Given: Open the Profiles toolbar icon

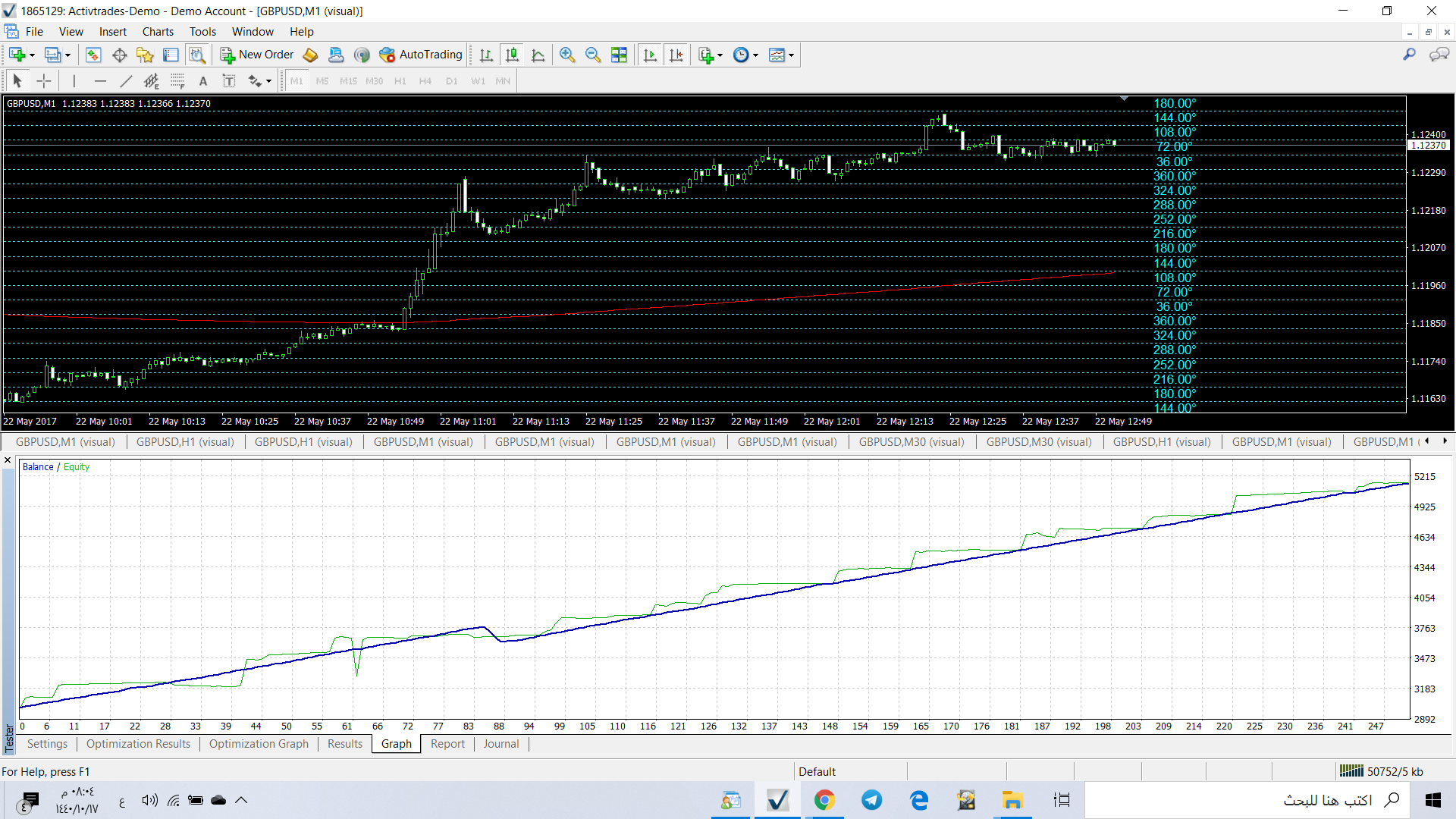Looking at the screenshot, I should pyautogui.click(x=52, y=55).
